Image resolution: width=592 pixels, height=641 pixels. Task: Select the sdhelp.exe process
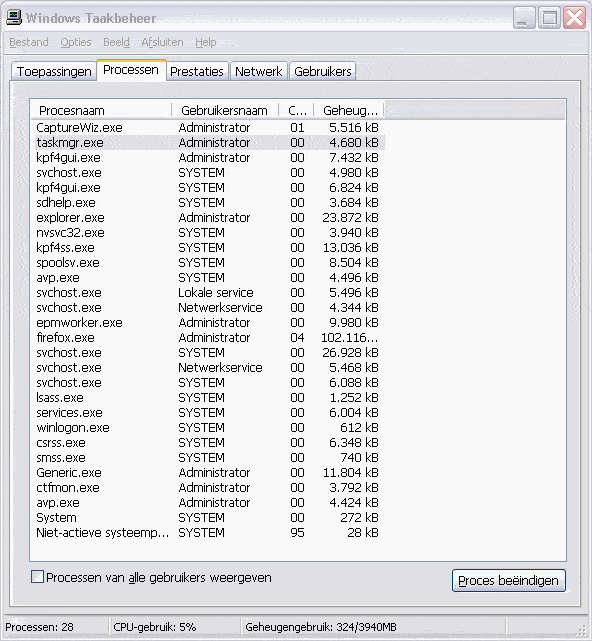tap(209, 203)
